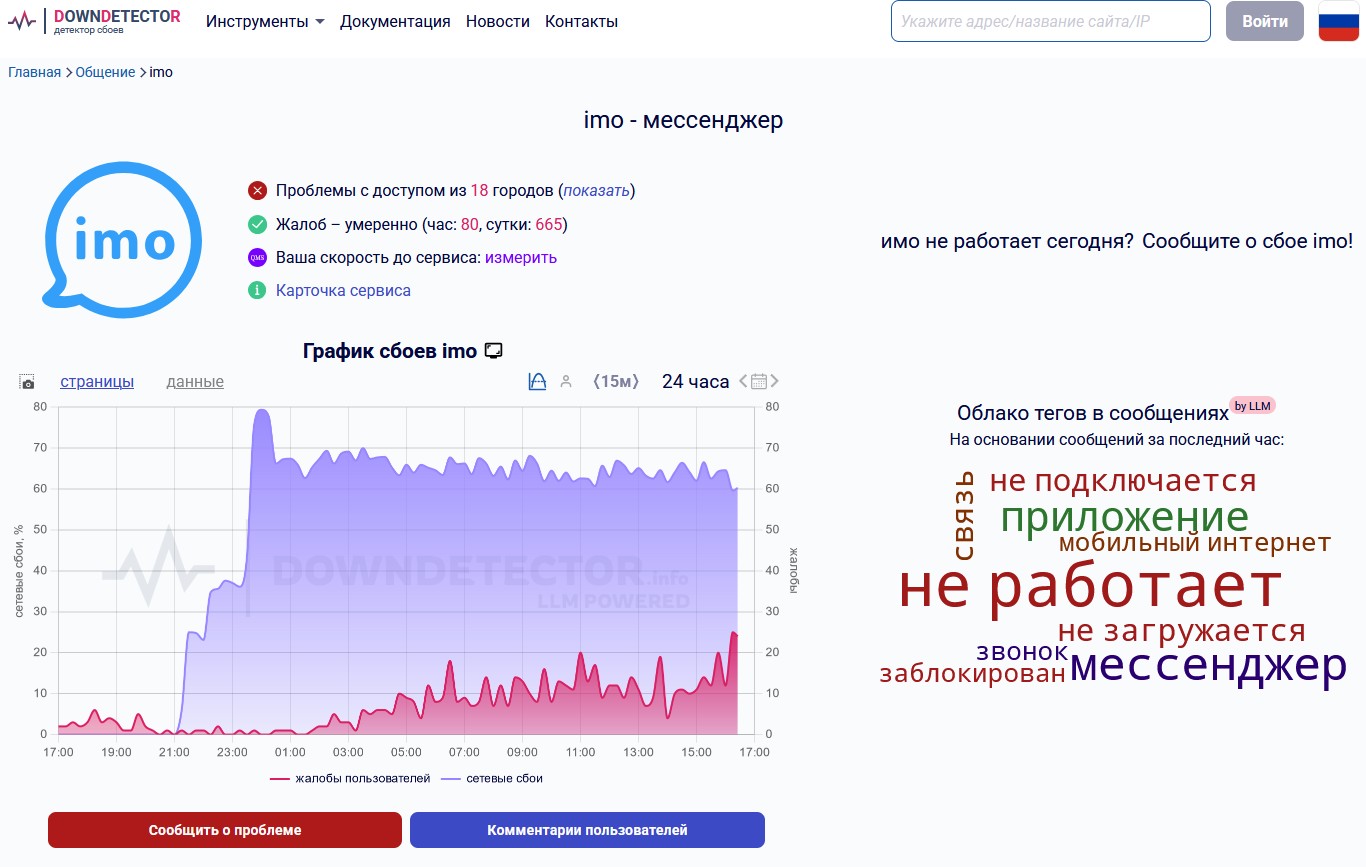The width and height of the screenshot is (1366, 867).
Task: Click the Downdetector logo
Action: (x=95, y=21)
